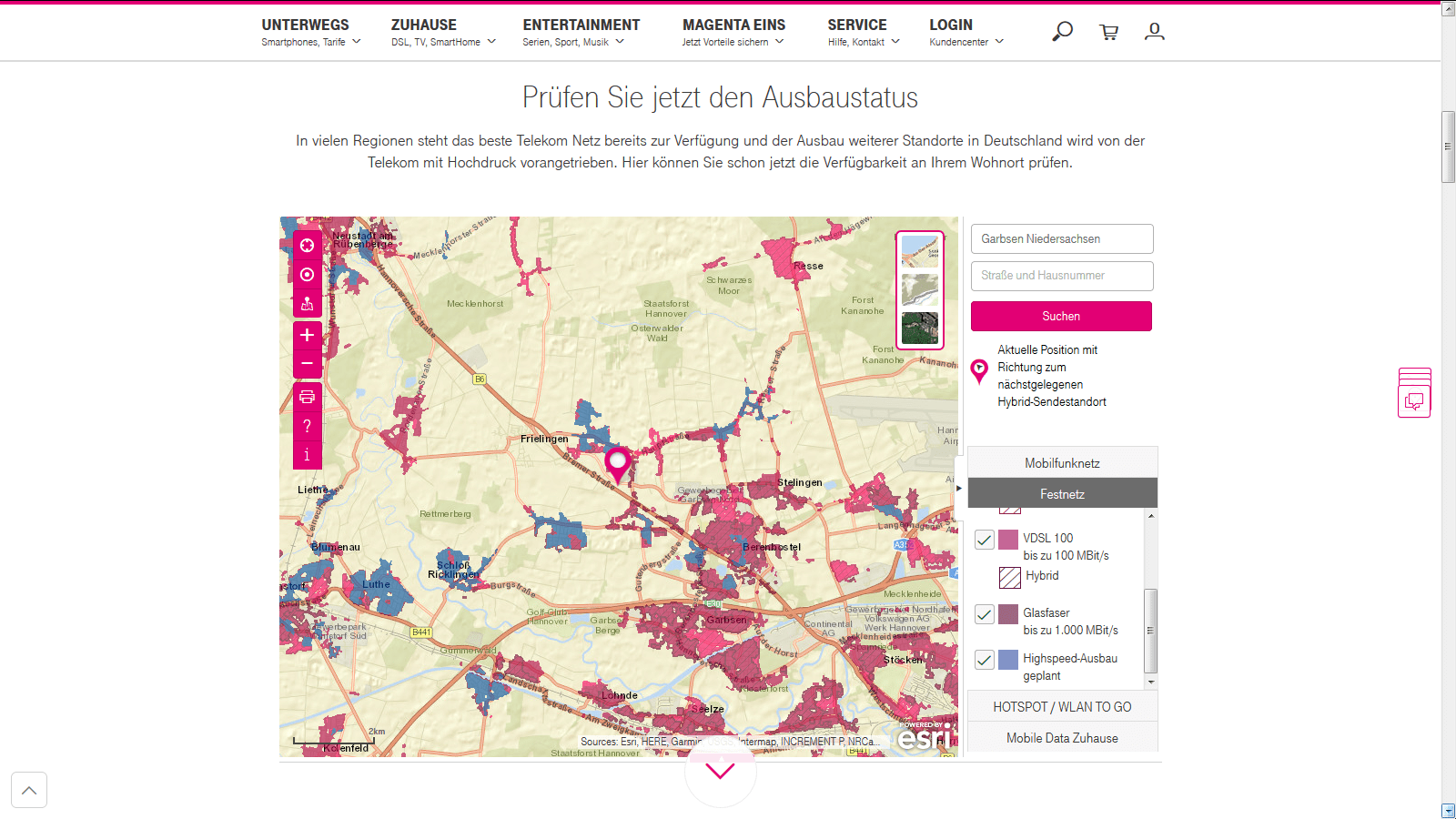This screenshot has height=819, width=1456.
Task: Click the Garbsen Niedersachsen city field
Action: [1062, 239]
